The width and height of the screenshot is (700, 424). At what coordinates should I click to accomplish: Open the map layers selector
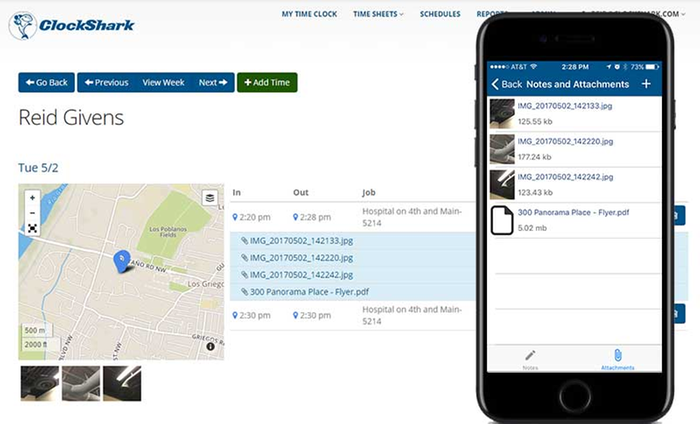(x=210, y=198)
